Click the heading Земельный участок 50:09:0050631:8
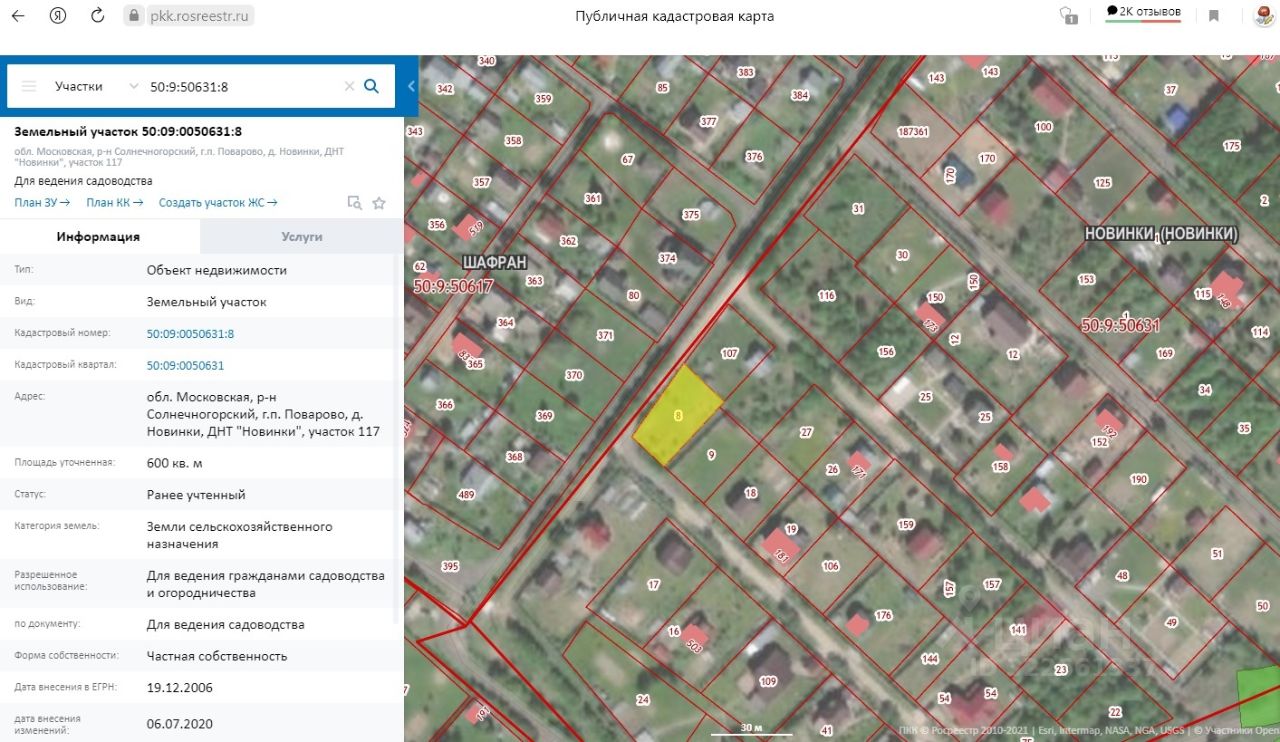The width and height of the screenshot is (1280, 742). pos(128,131)
